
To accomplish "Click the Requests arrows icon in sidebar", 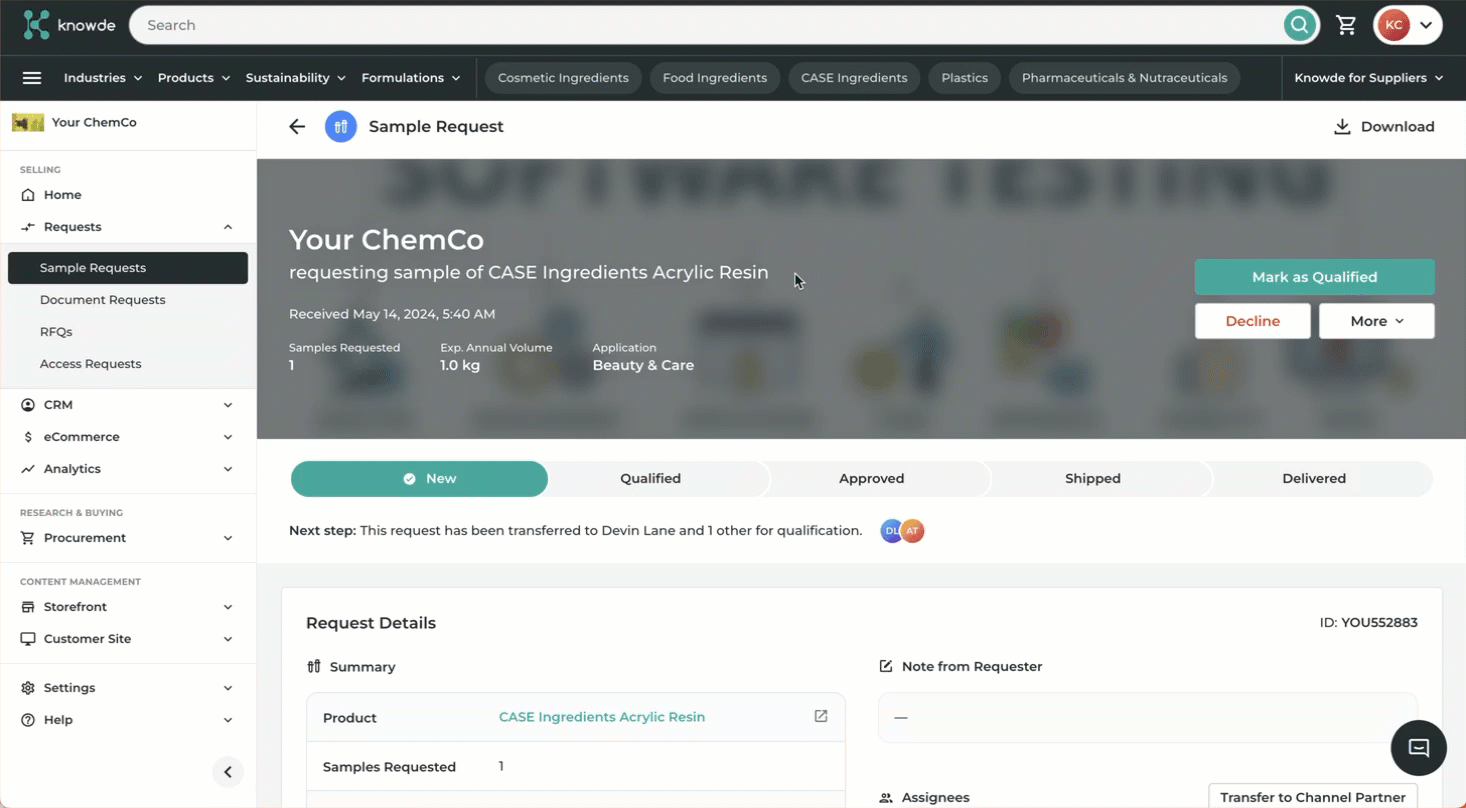I will coord(28,227).
